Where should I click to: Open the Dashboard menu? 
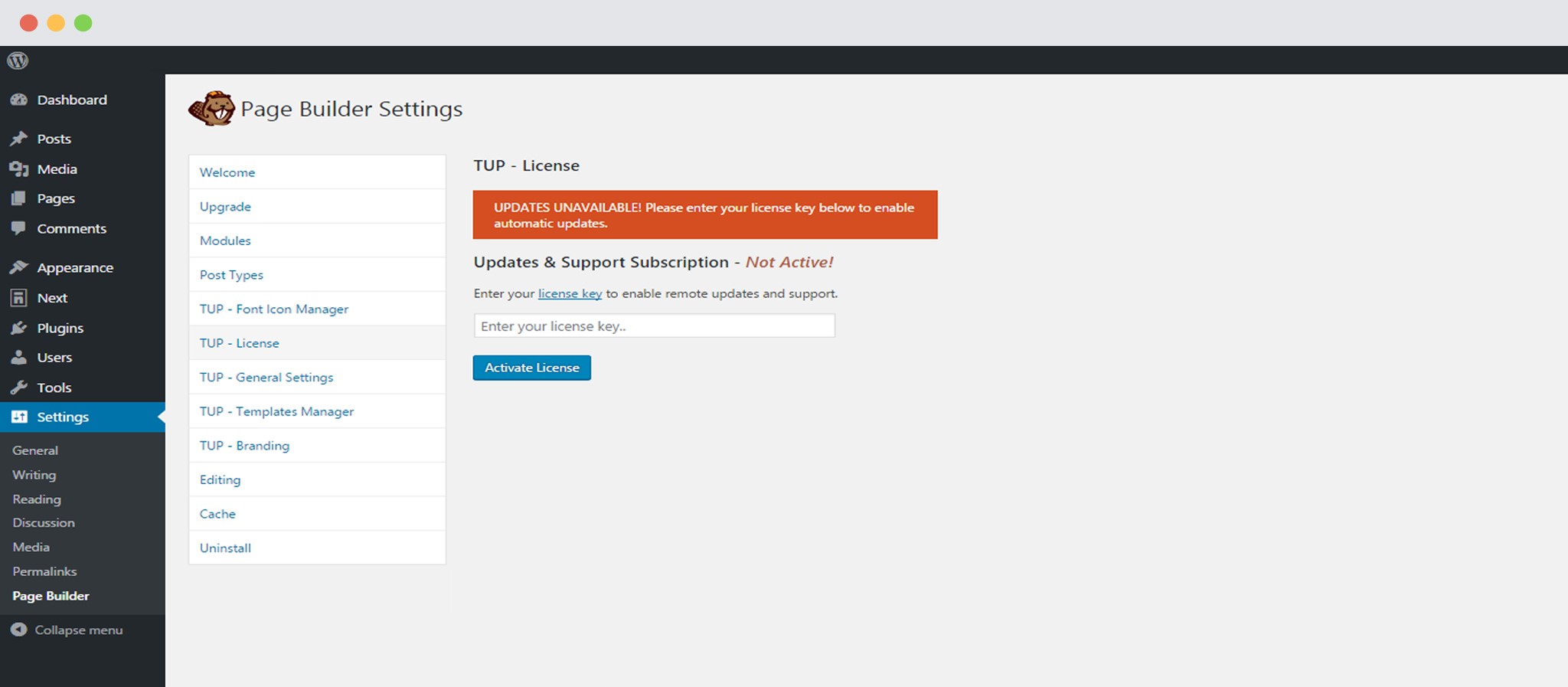72,100
